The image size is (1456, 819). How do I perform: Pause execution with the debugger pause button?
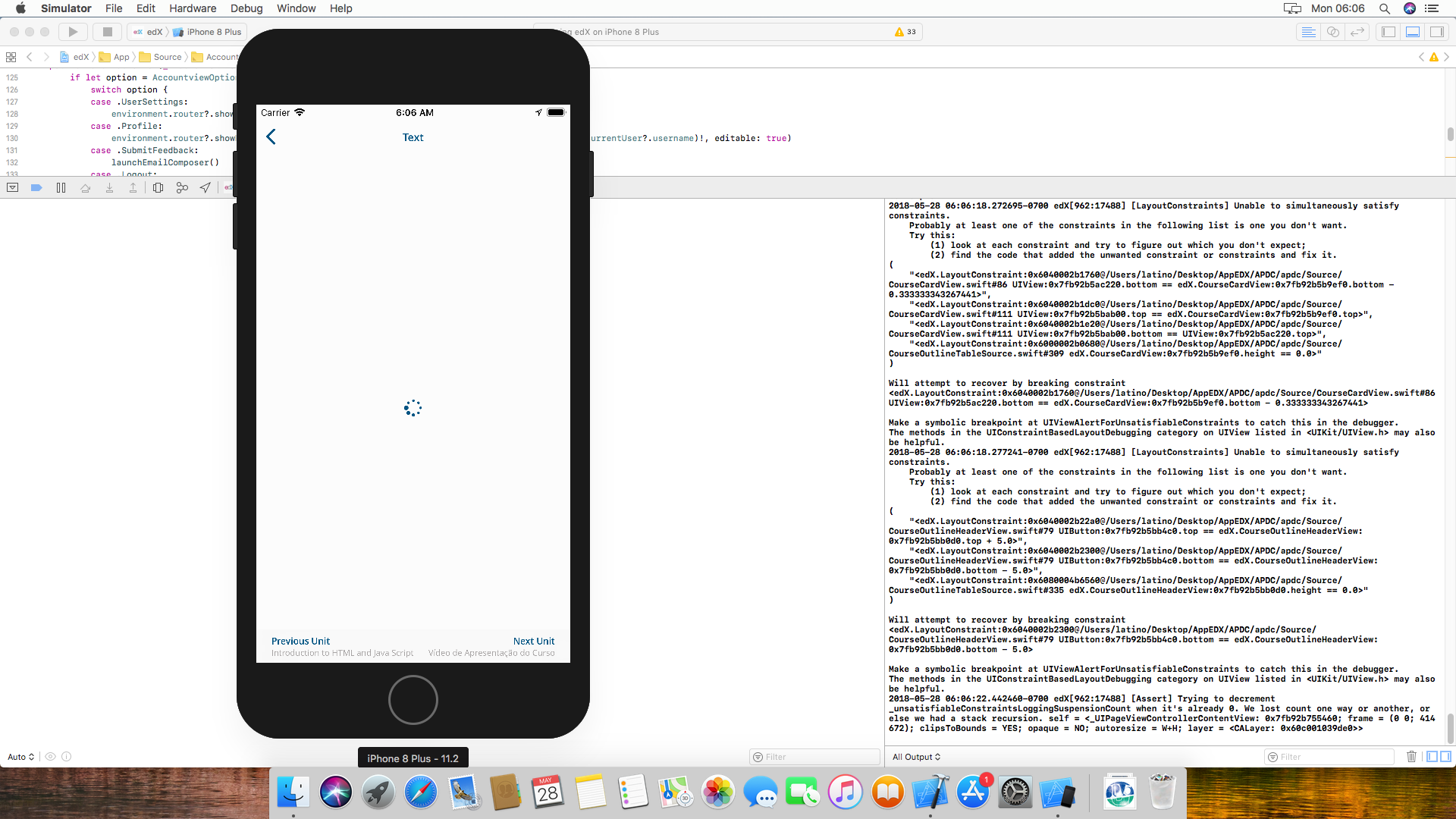[61, 187]
